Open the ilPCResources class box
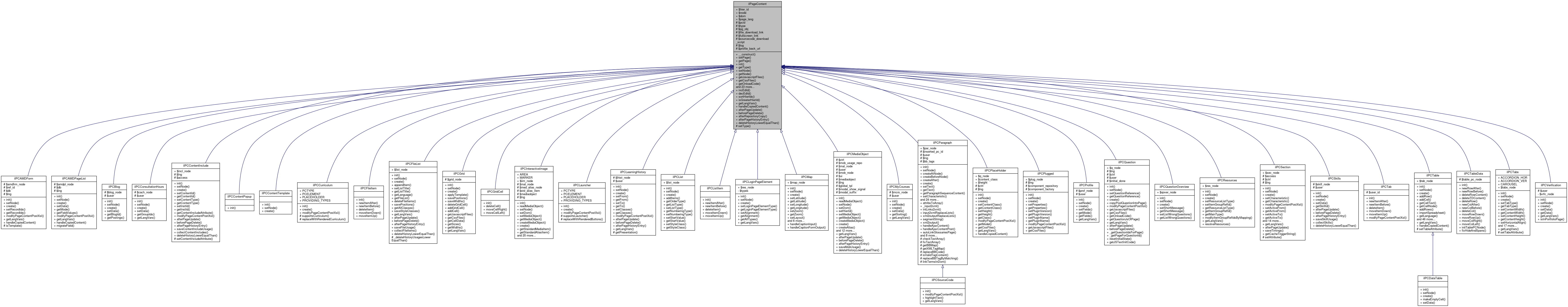Screen dimensions: 1568x307 (1227, 202)
